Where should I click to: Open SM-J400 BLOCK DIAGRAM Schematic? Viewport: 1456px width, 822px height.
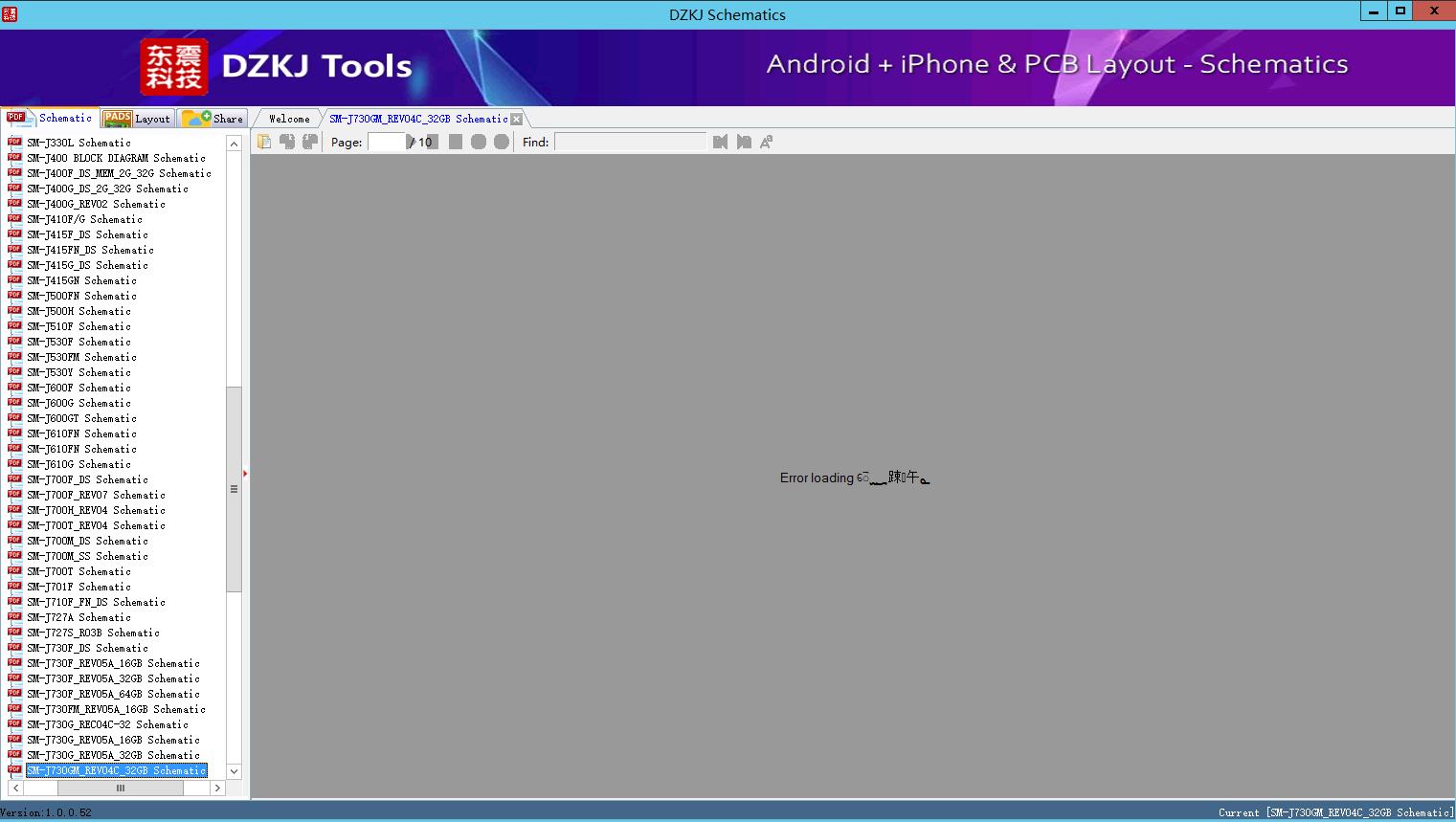click(117, 158)
